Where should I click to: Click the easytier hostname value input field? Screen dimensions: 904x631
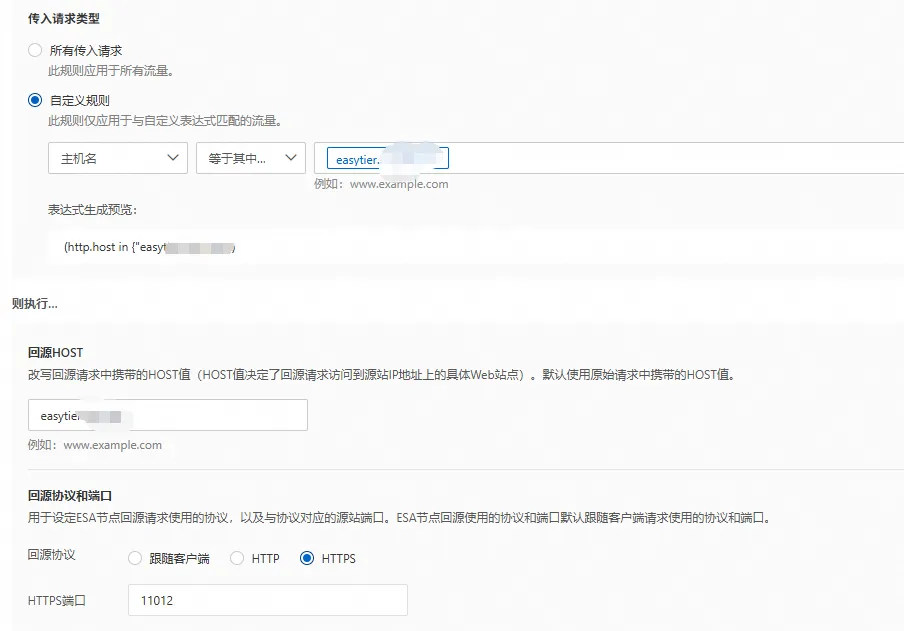[x=388, y=157]
